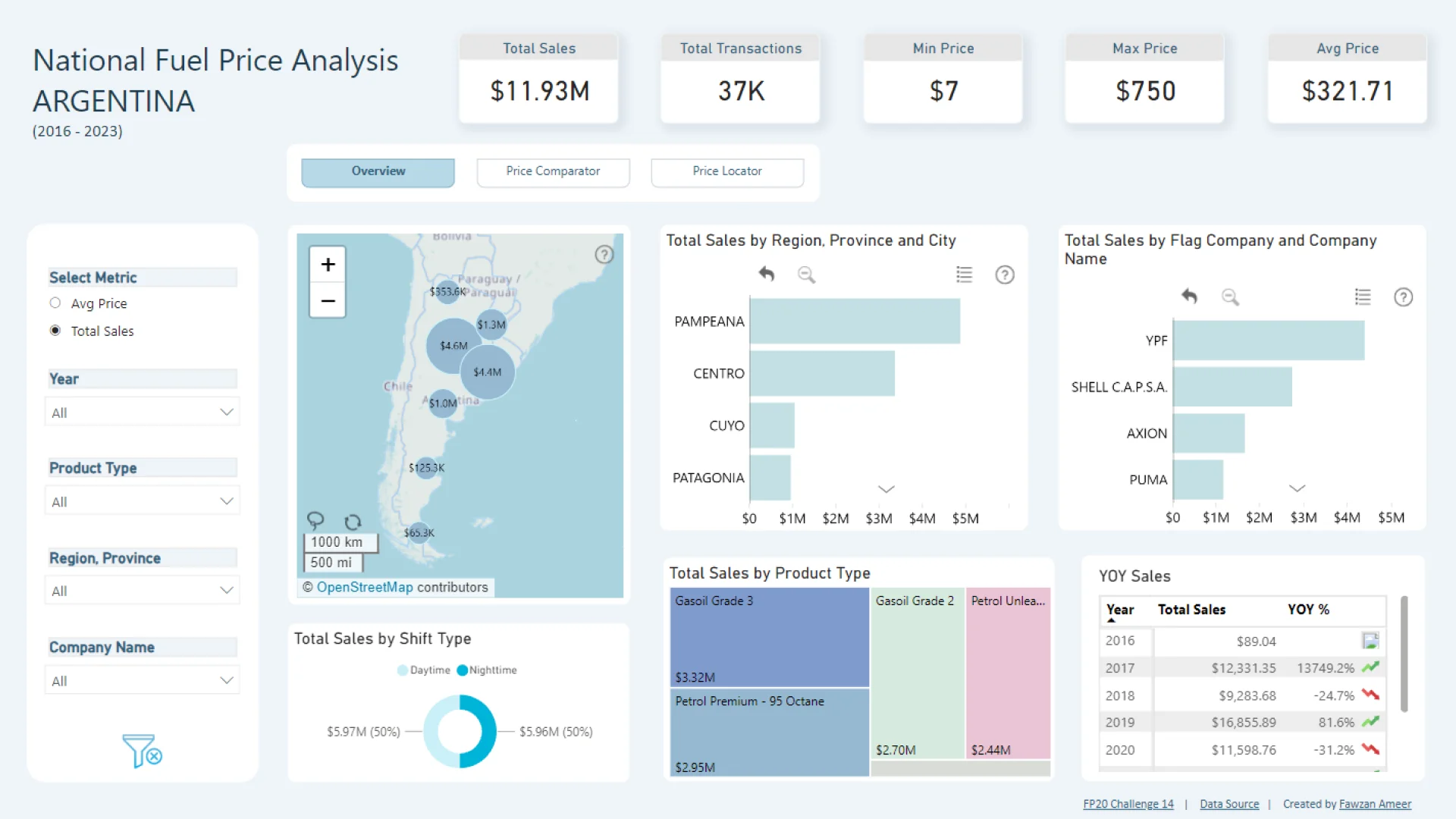
Task: Select the PATAGONIA bar in the chart
Action: [770, 478]
